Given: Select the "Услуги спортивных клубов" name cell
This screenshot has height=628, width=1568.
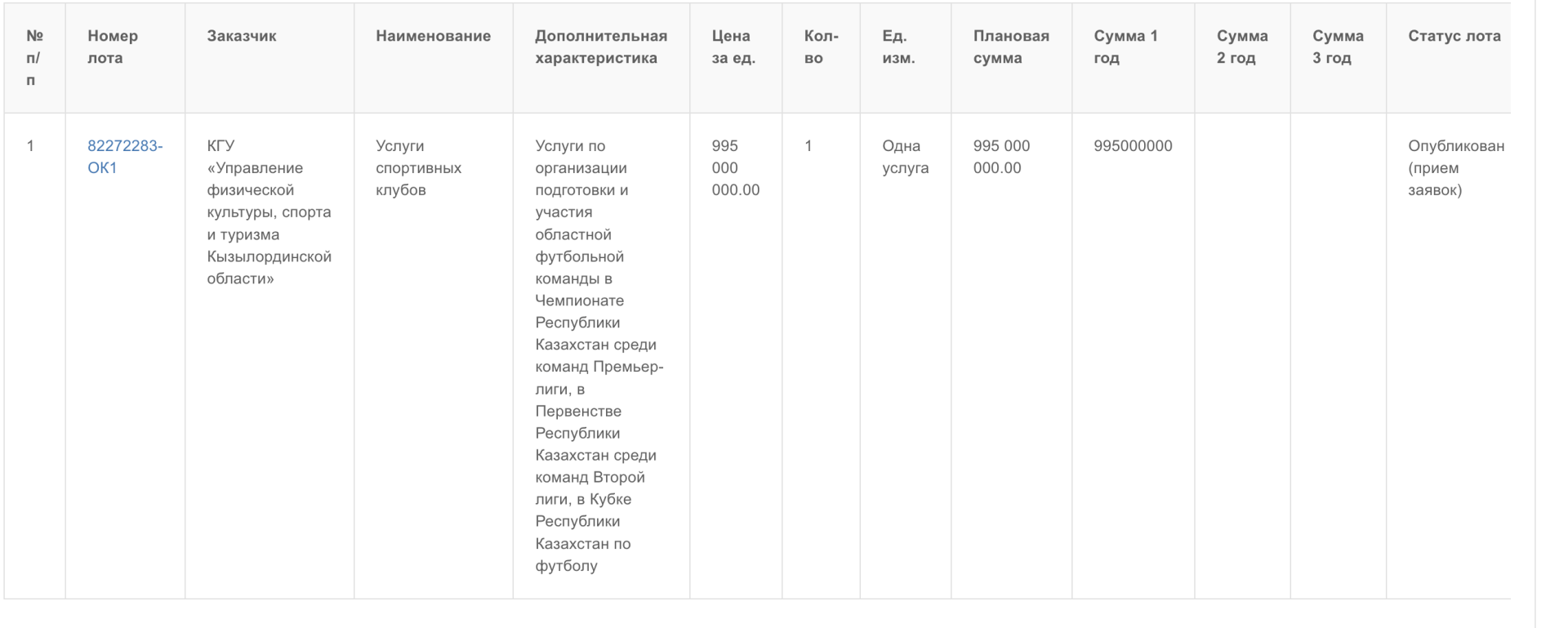Looking at the screenshot, I should pos(418,168).
